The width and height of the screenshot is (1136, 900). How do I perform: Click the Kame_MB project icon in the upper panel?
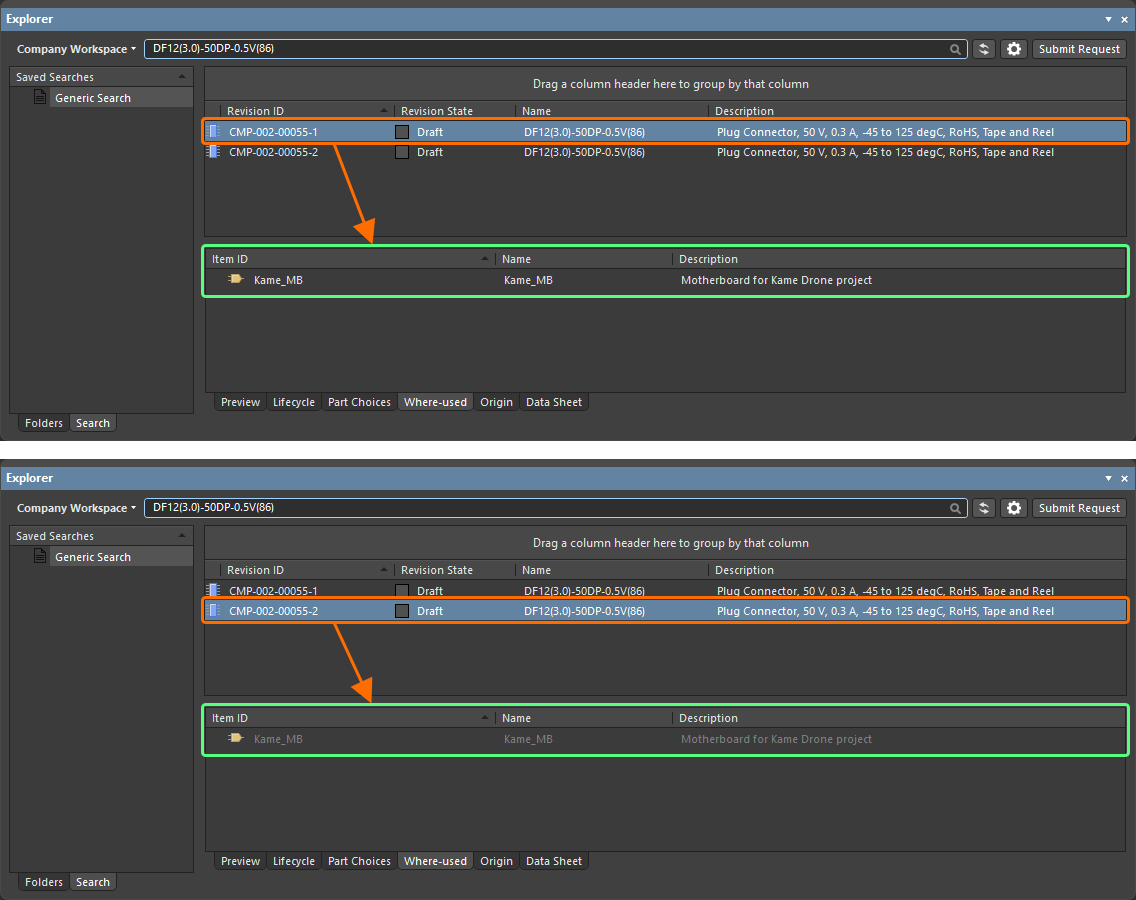(236, 280)
